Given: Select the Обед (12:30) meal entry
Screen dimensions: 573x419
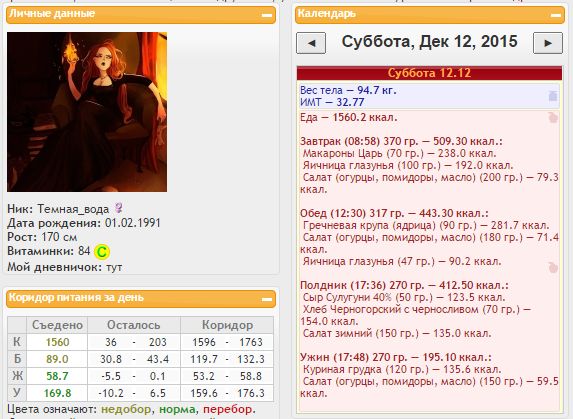Looking at the screenshot, I should (x=394, y=213).
